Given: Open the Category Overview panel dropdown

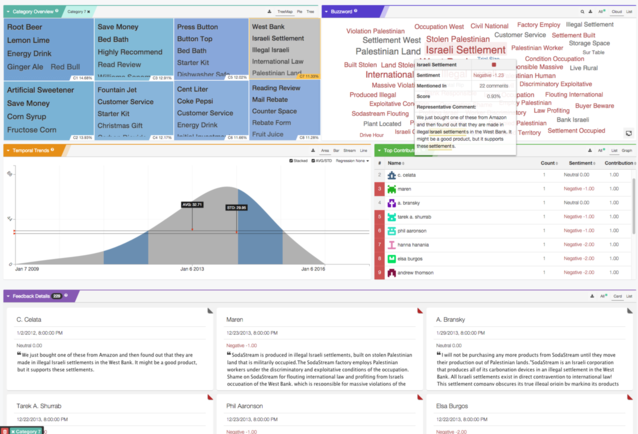Looking at the screenshot, I should tap(59, 10).
